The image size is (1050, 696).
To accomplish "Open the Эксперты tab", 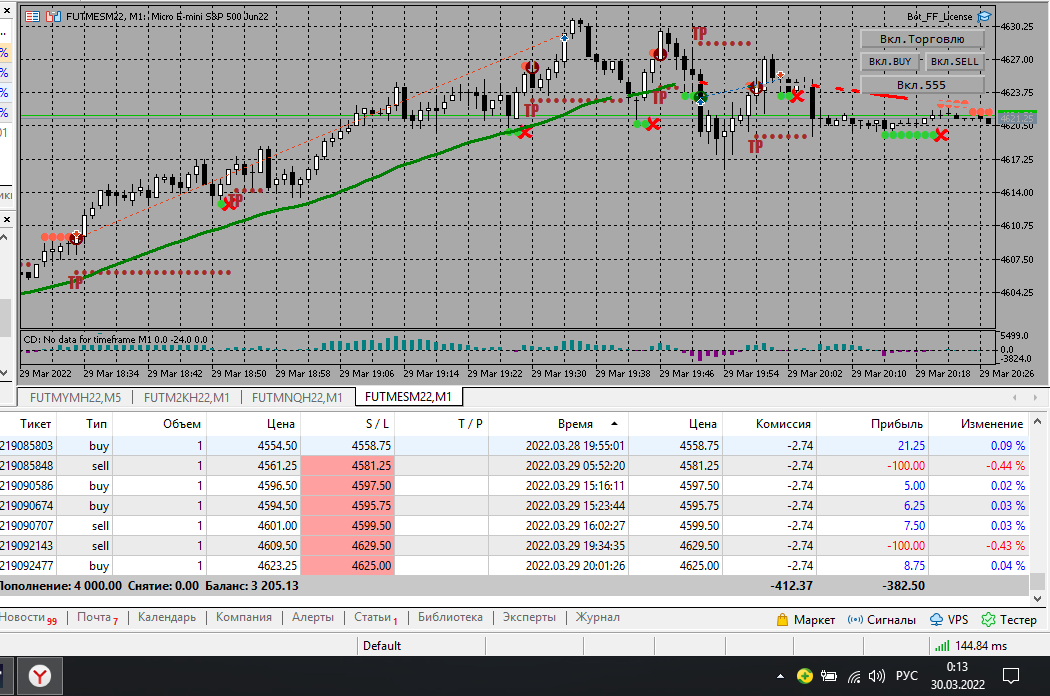I will [x=529, y=618].
